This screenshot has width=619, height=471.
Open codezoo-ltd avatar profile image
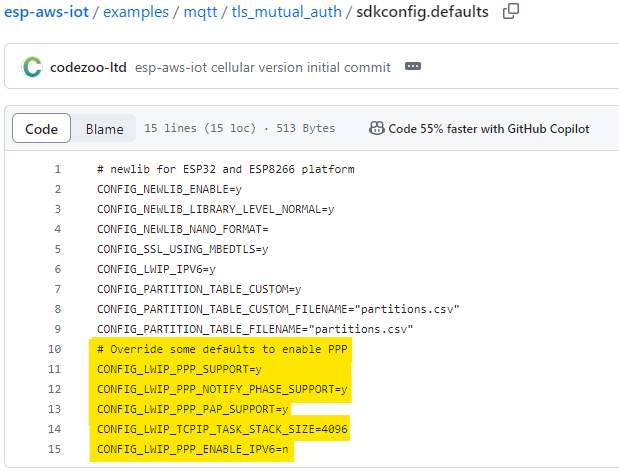pos(32,67)
